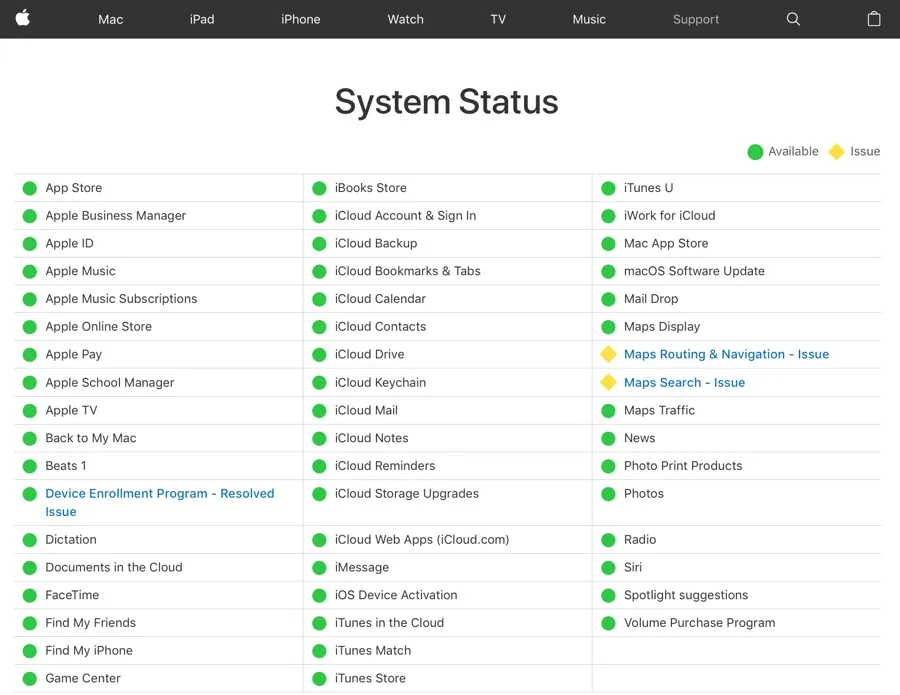Click Music in the navigation bar
Image resolution: width=900 pixels, height=695 pixels.
(589, 19)
